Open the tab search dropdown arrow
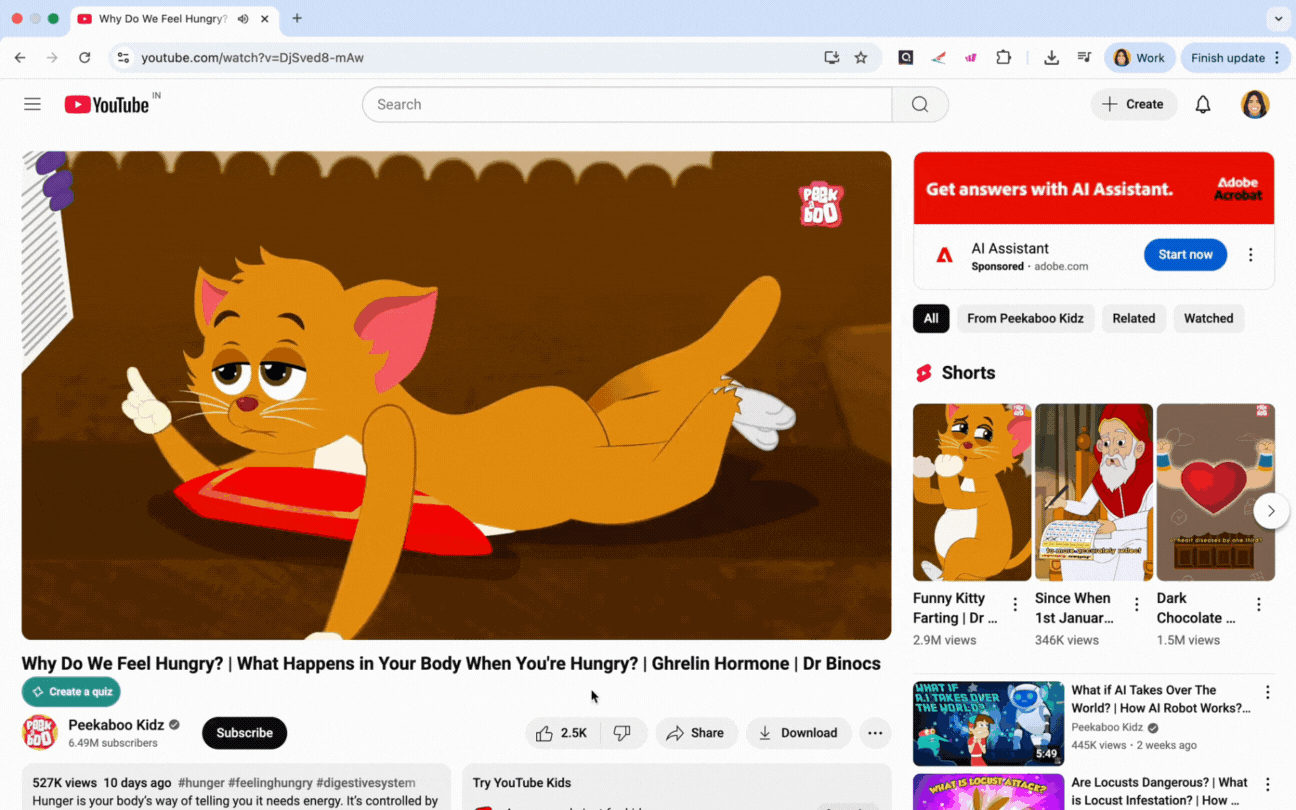This screenshot has height=810, width=1296. pos(1278,19)
